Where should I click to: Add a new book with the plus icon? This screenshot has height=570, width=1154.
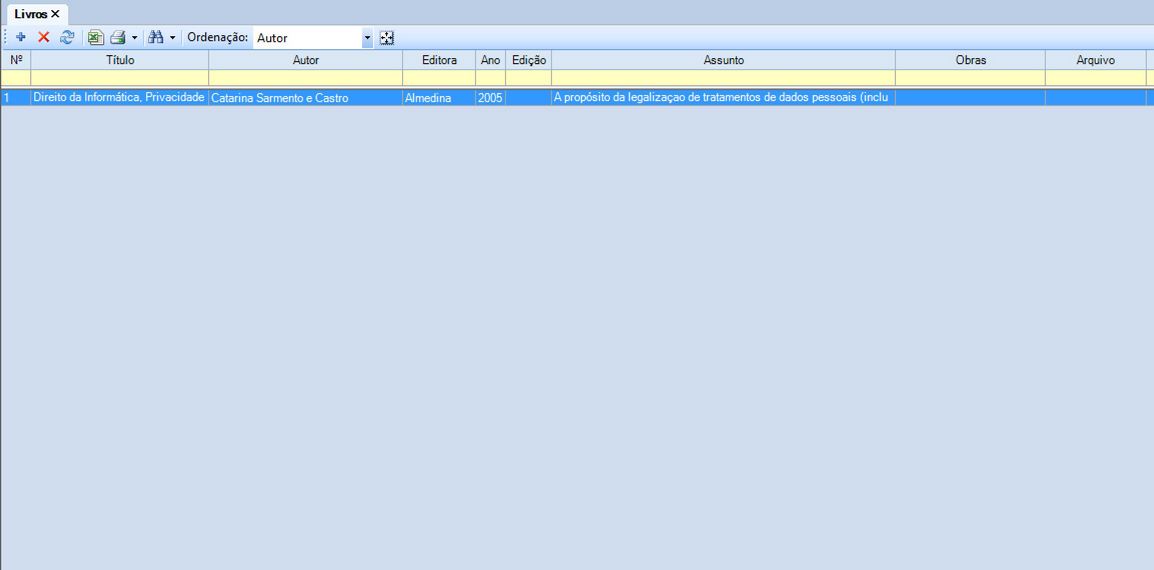click(x=21, y=37)
